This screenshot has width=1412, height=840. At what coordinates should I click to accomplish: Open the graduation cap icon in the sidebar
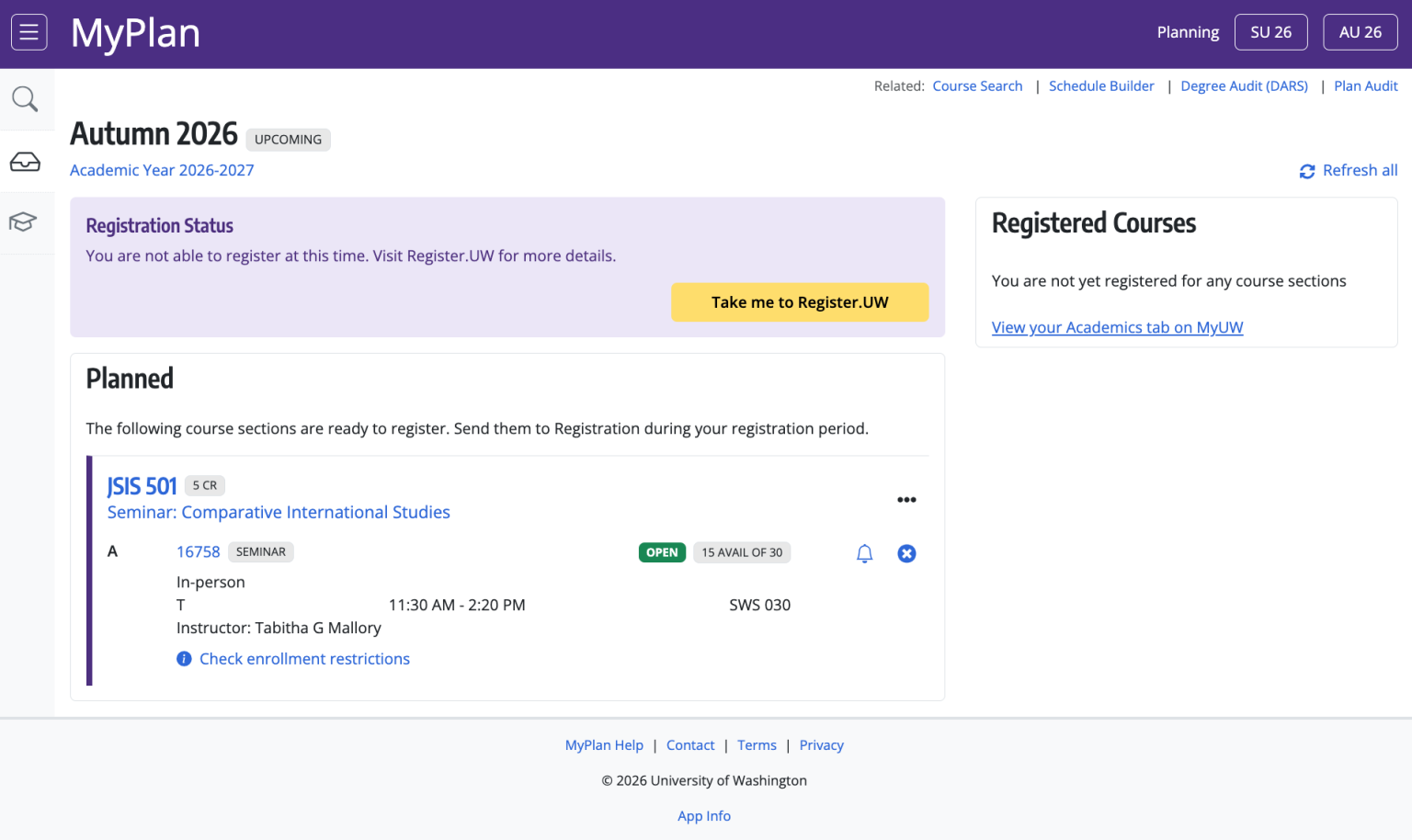[x=23, y=221]
